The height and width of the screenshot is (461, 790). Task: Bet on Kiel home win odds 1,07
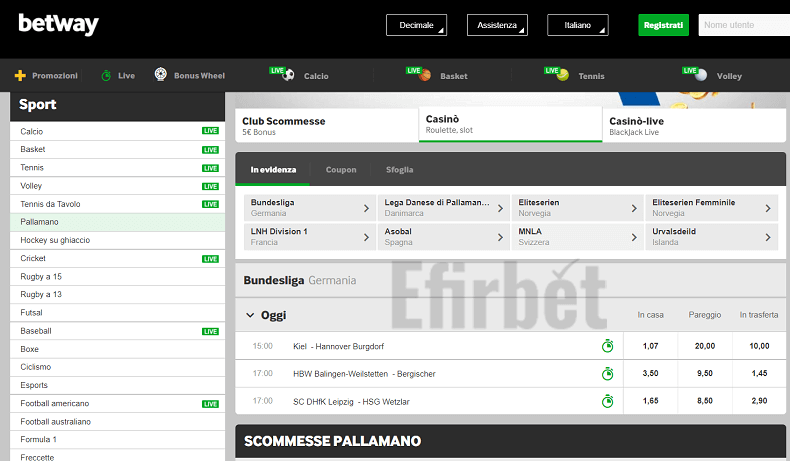(650, 346)
